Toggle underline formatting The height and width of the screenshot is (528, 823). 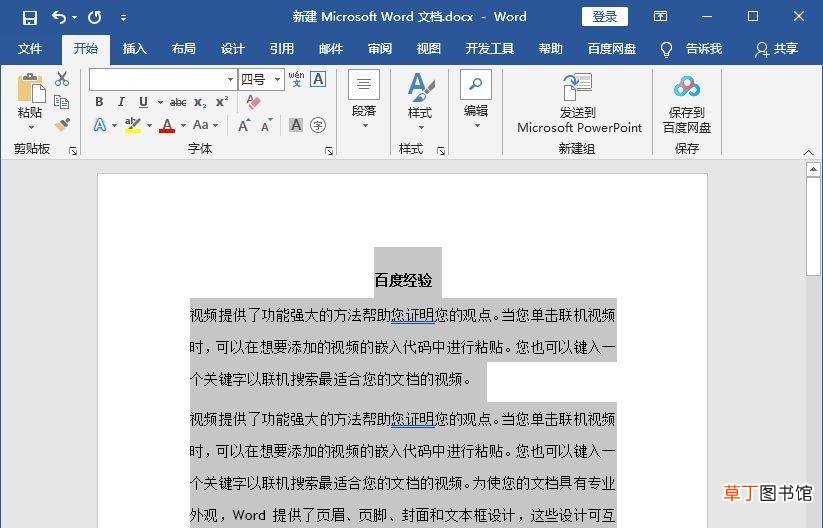click(143, 102)
